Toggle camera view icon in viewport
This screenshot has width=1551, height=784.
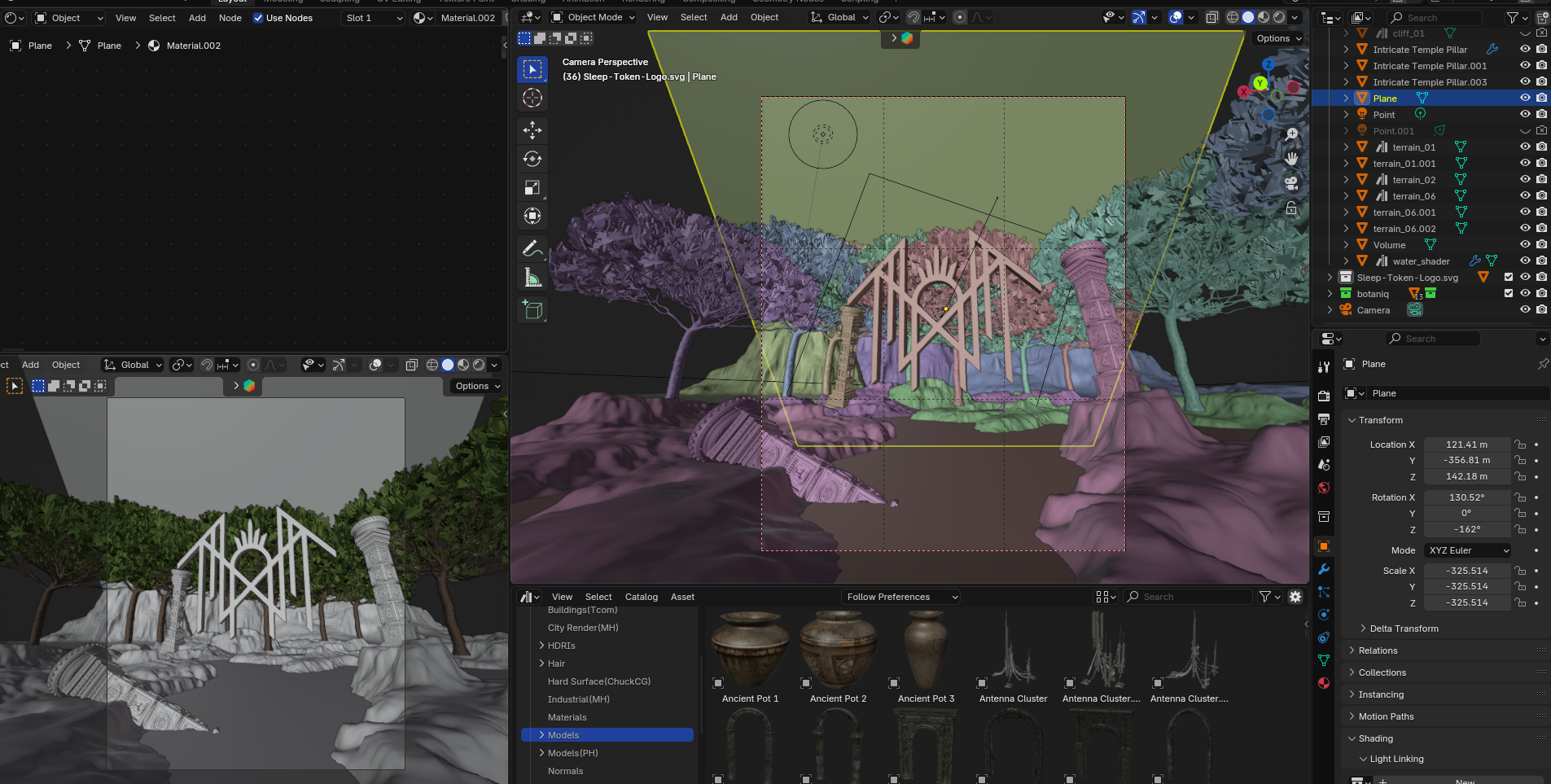[1291, 183]
